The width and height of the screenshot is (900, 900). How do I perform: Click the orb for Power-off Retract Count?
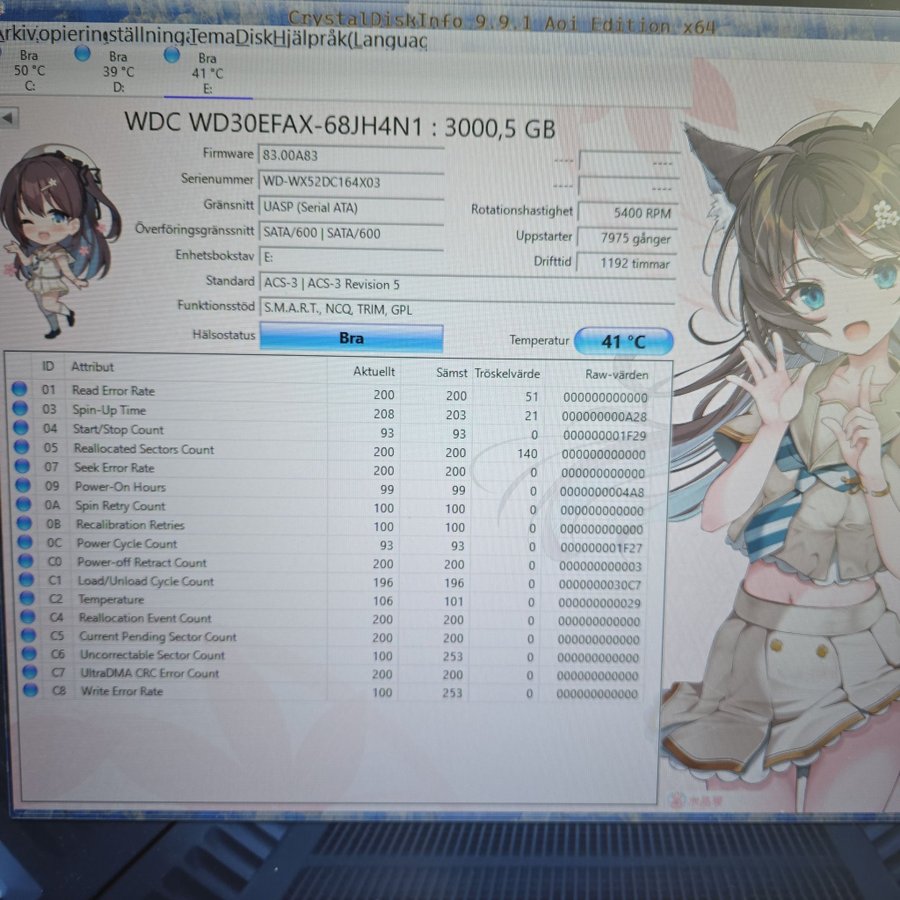point(25,561)
